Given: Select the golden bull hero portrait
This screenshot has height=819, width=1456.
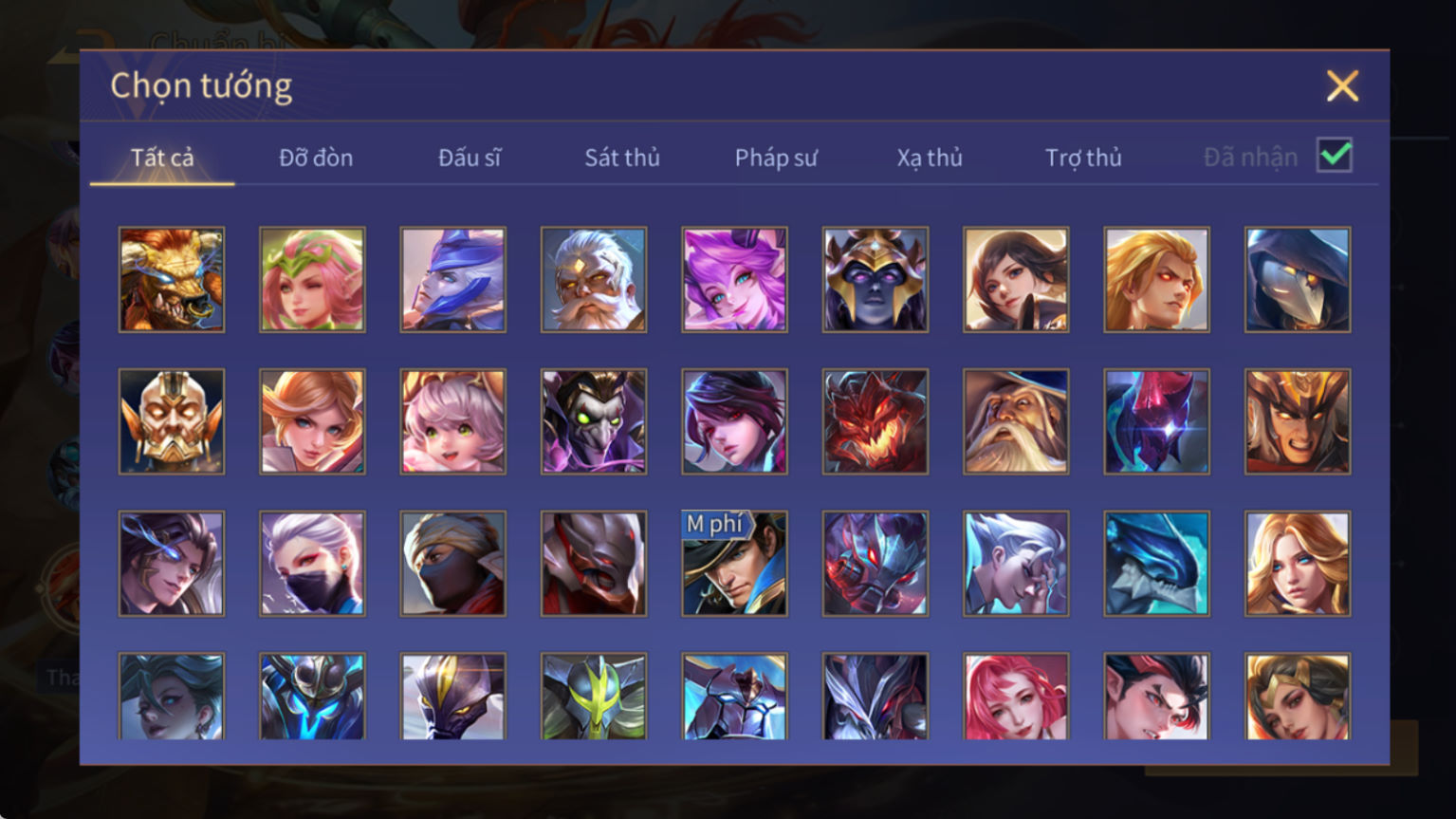Looking at the screenshot, I should point(172,279).
